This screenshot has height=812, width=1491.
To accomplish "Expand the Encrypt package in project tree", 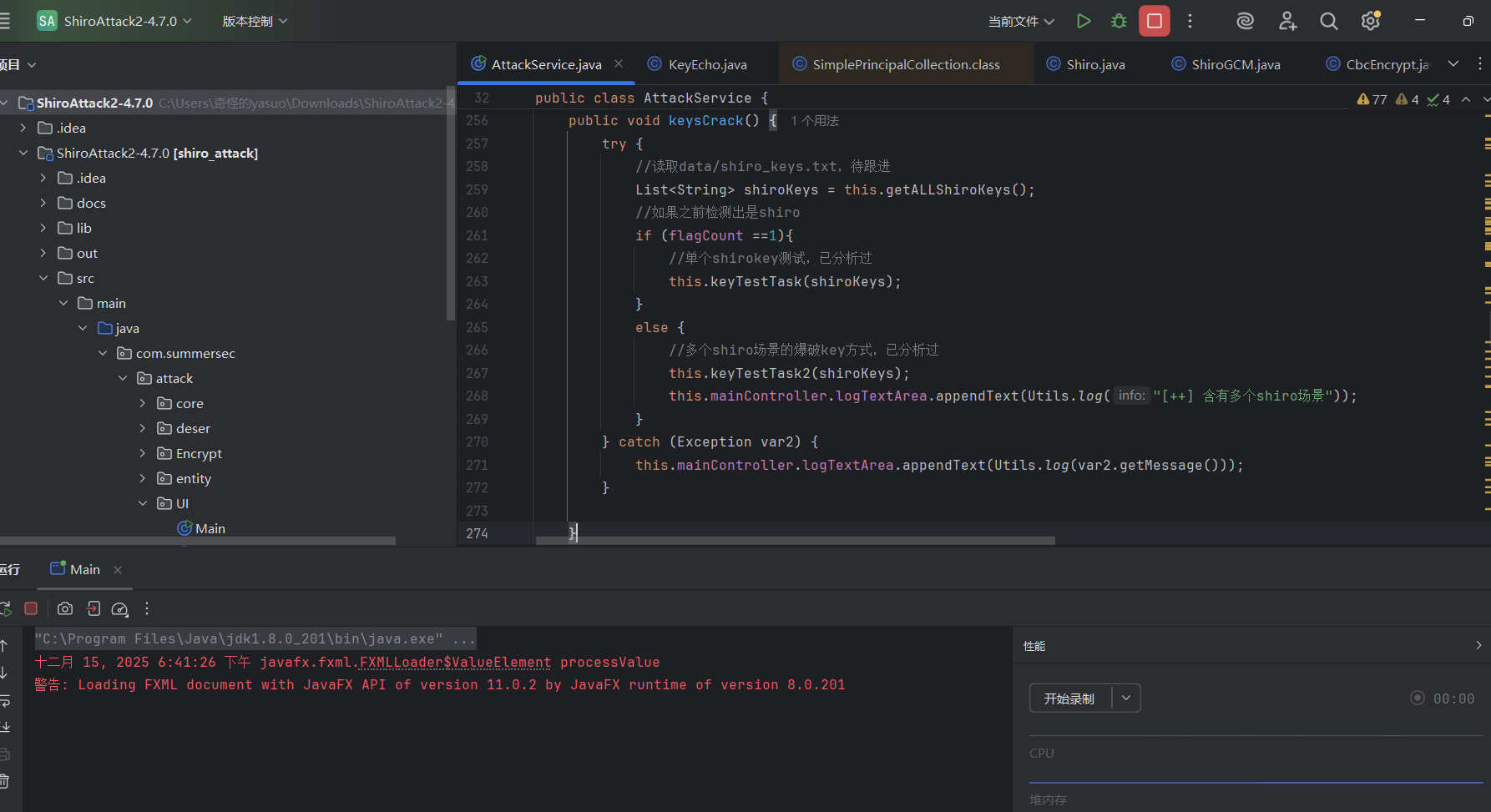I will point(142,453).
